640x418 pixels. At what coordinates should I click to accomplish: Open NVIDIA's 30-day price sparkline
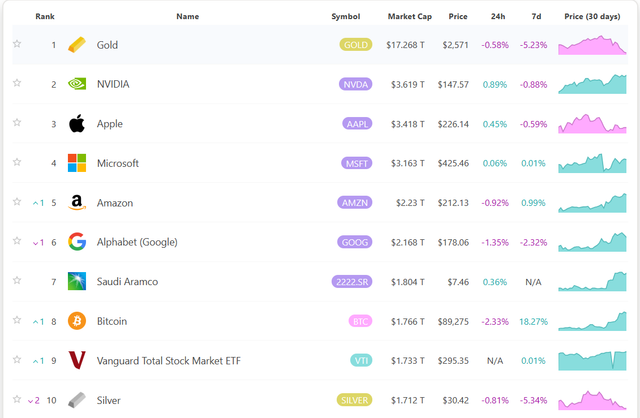[592, 84]
